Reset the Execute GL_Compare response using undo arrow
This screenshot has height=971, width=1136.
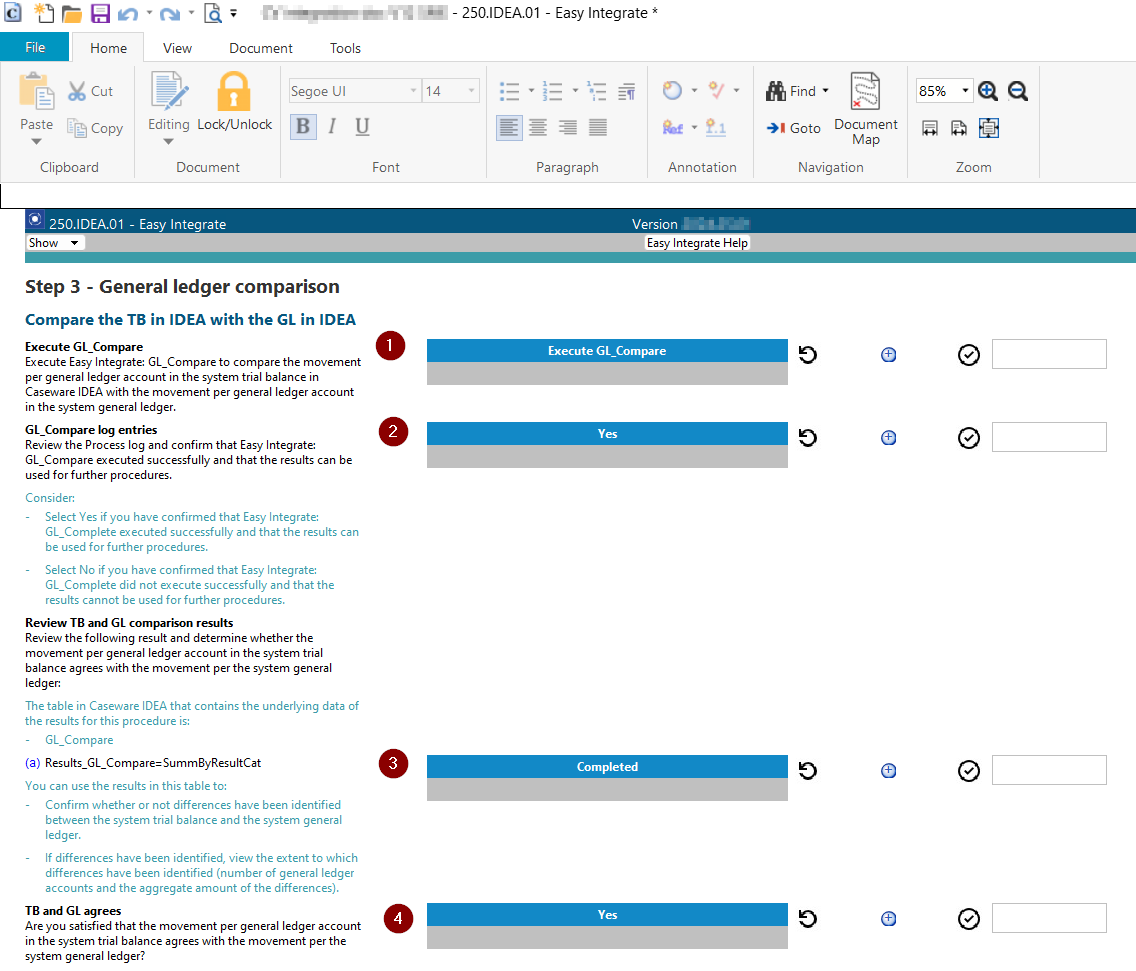pyautogui.click(x=808, y=354)
